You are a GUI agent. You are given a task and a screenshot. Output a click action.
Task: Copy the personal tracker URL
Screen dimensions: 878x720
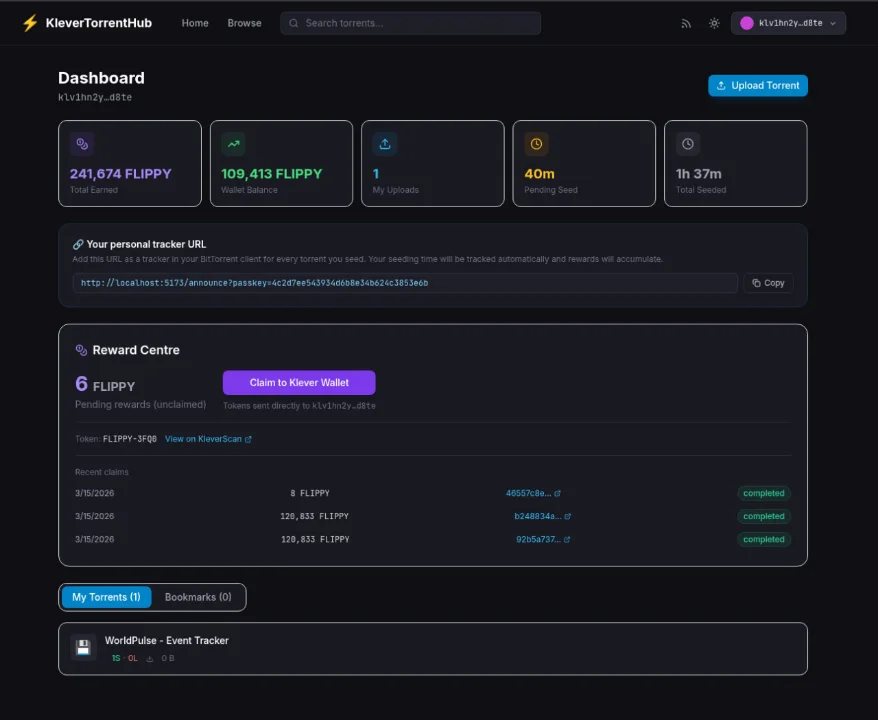[768, 283]
